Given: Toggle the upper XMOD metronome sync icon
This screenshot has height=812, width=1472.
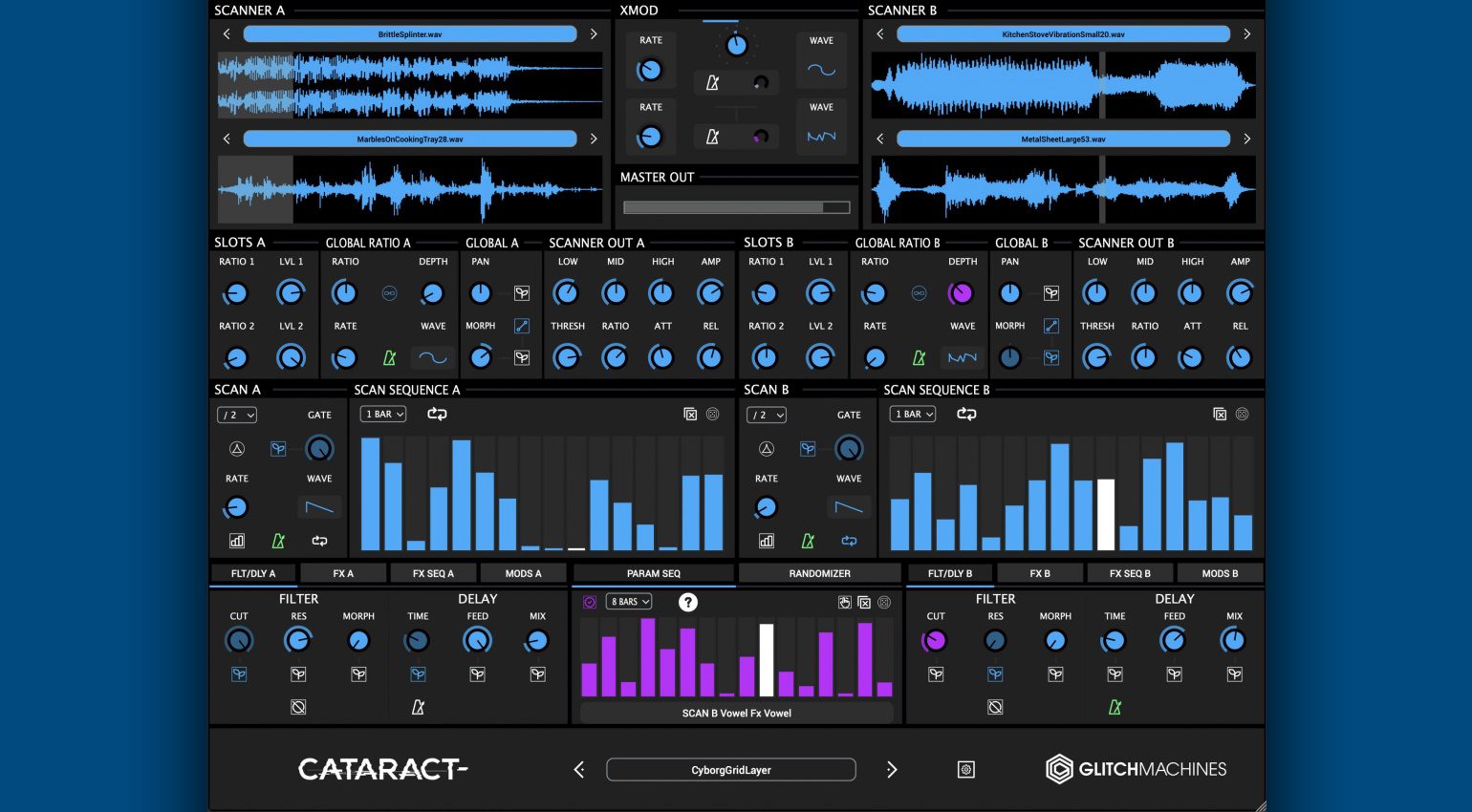Looking at the screenshot, I should click(712, 83).
